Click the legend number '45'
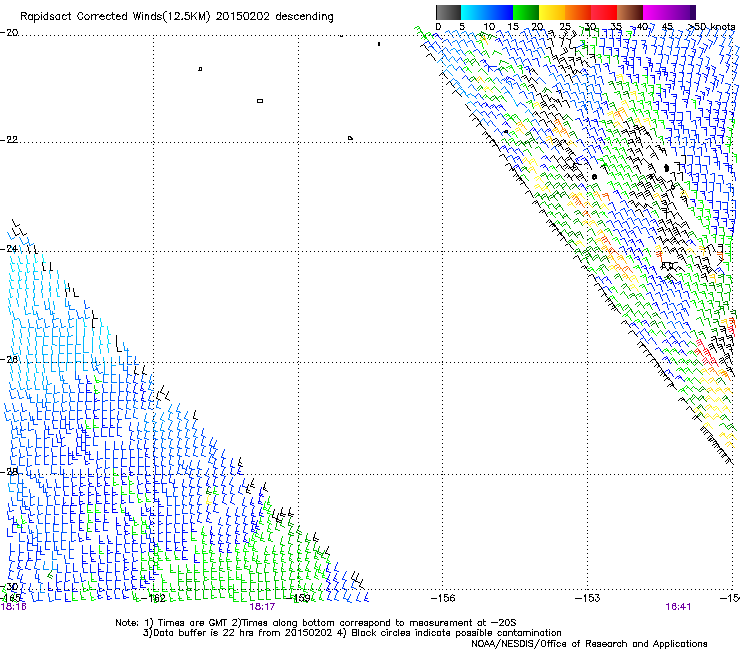Viewport: 740px width, 650px height. pyautogui.click(x=667, y=27)
